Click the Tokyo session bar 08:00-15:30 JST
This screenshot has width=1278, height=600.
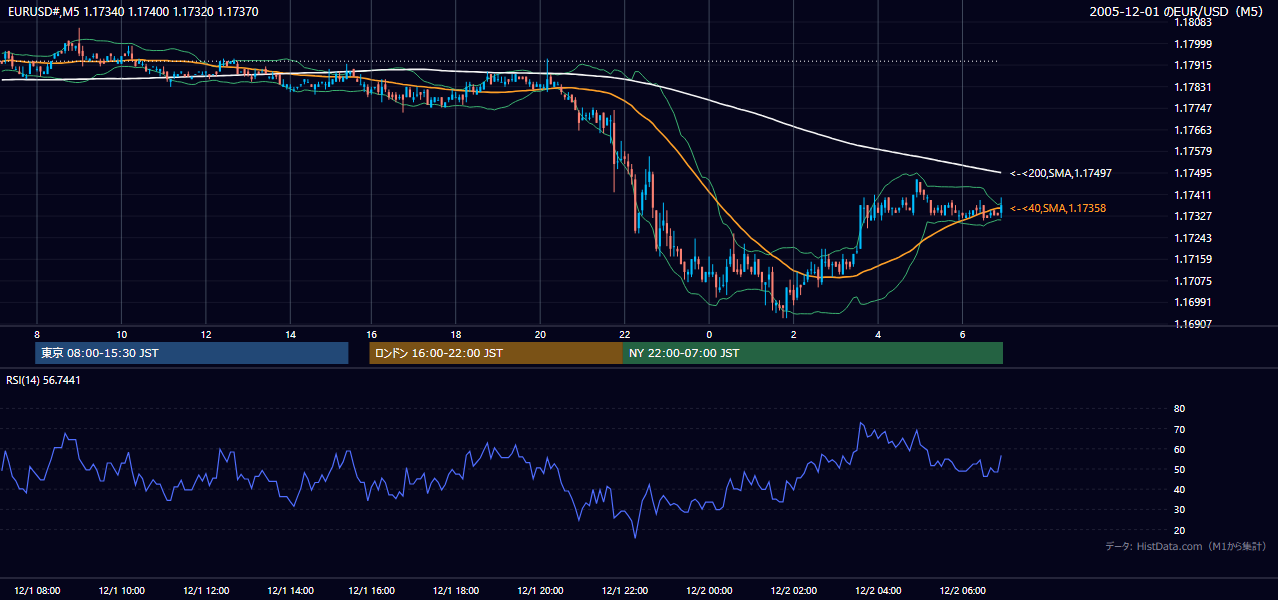coord(192,353)
